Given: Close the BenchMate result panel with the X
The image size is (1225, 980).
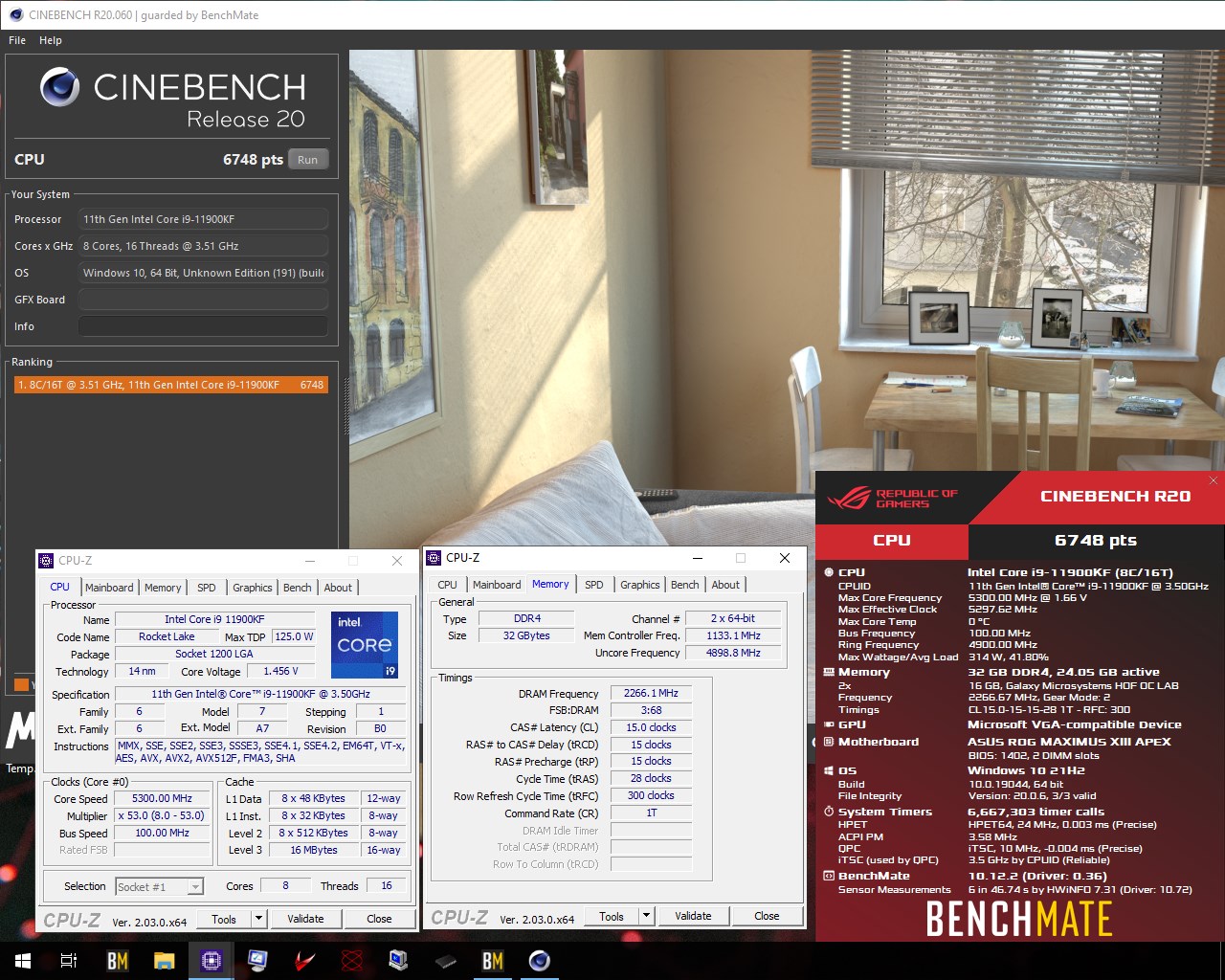Looking at the screenshot, I should click(x=1214, y=480).
